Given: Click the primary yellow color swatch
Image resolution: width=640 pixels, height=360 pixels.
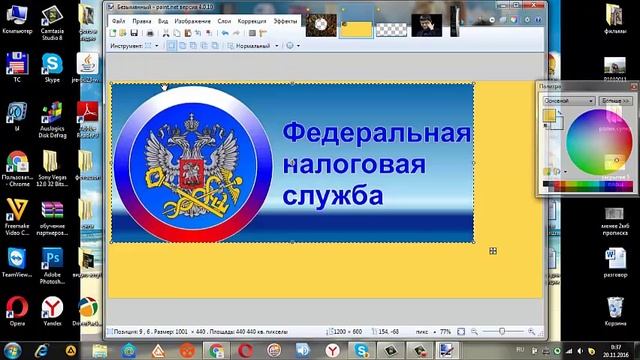Looking at the screenshot, I should [549, 116].
